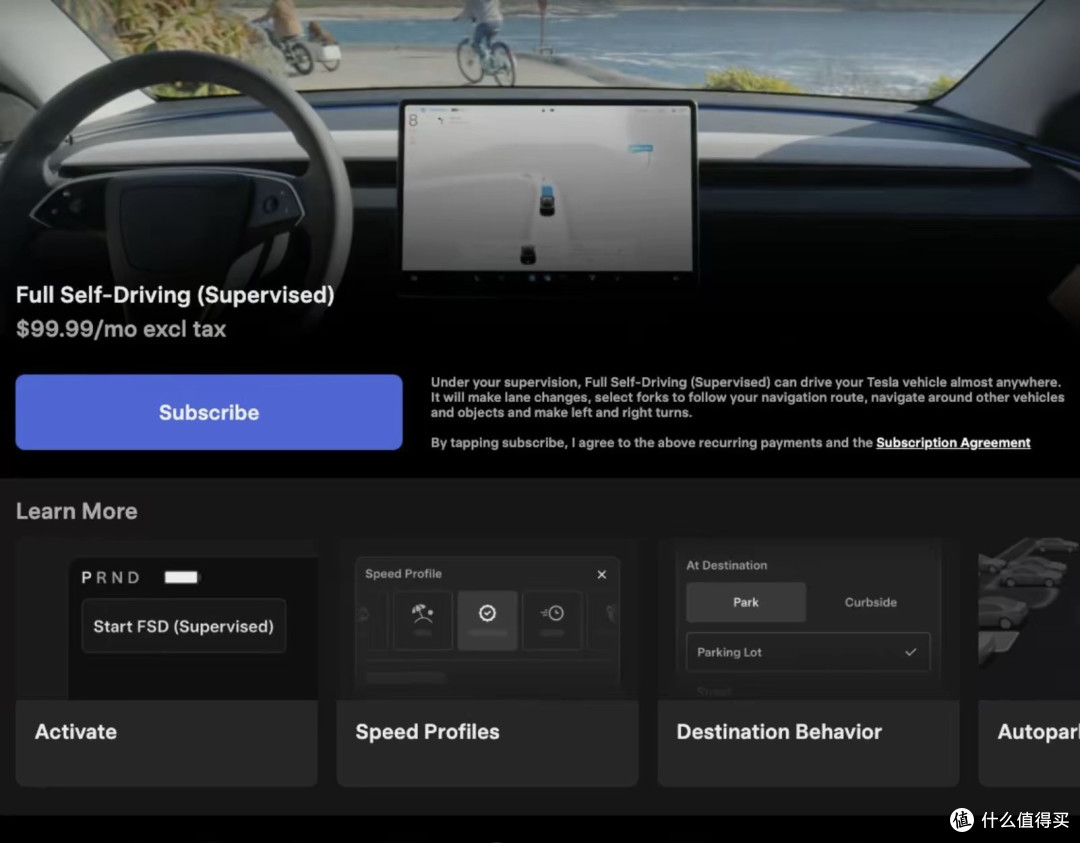
Task: Click the Speed Profile popup title
Action: 403,574
